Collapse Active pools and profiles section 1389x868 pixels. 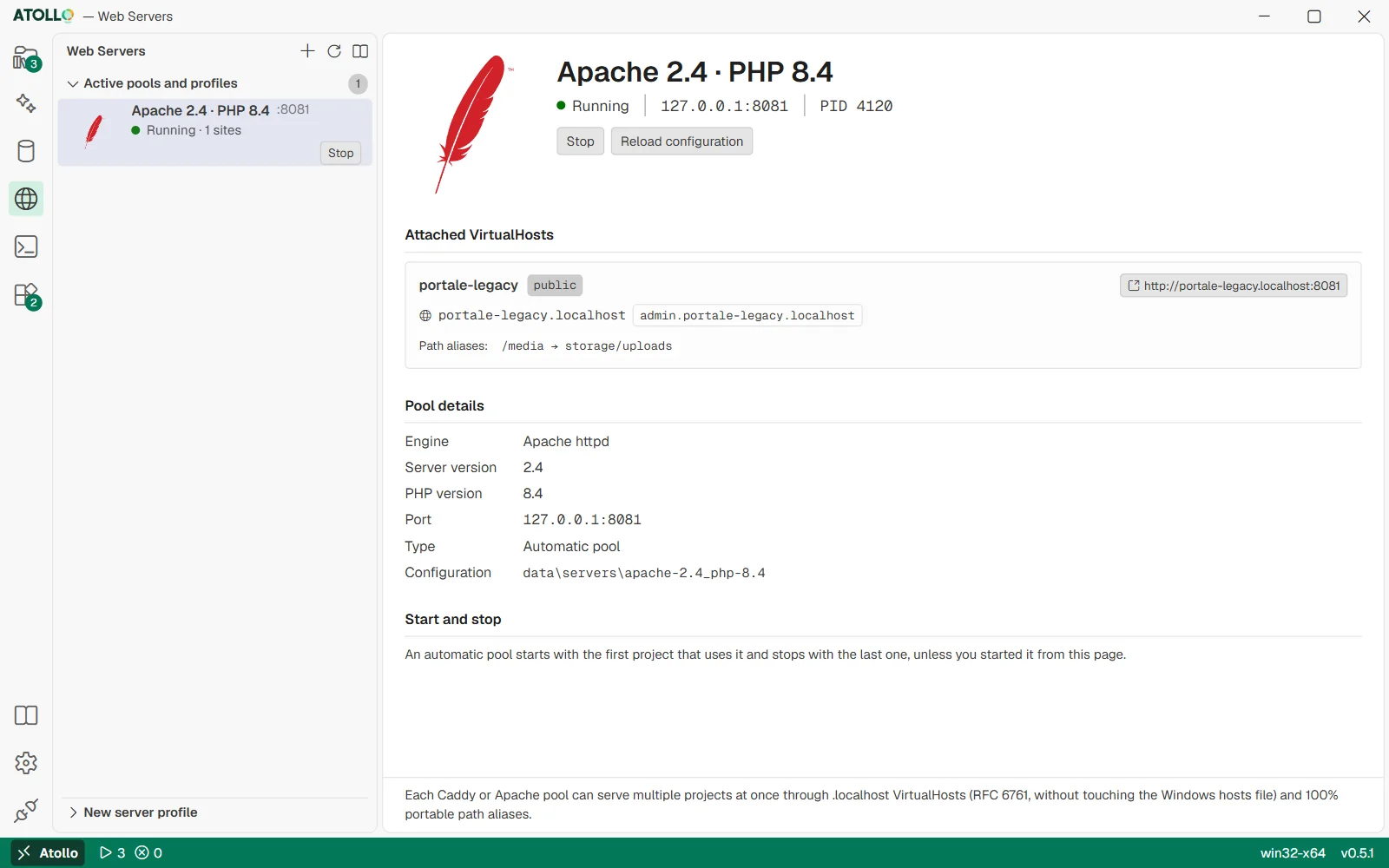pos(152,83)
